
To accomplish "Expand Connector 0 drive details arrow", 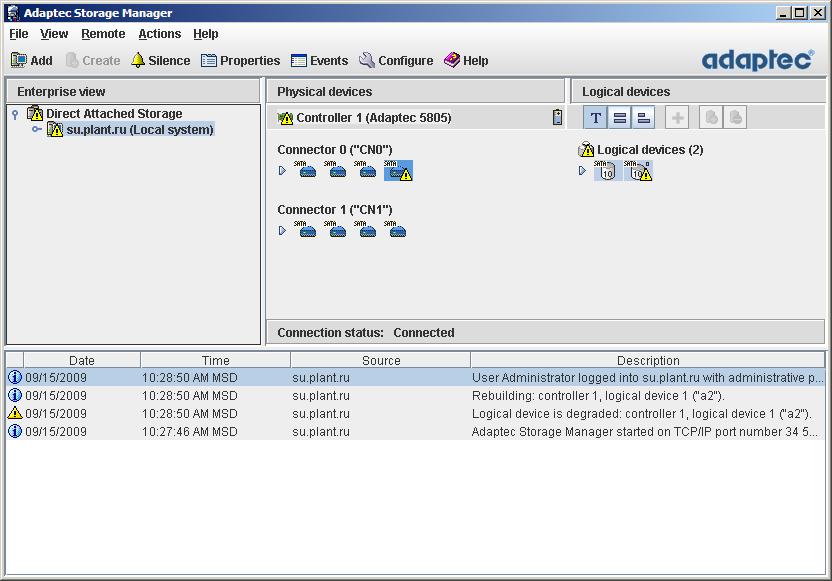I will coord(282,171).
